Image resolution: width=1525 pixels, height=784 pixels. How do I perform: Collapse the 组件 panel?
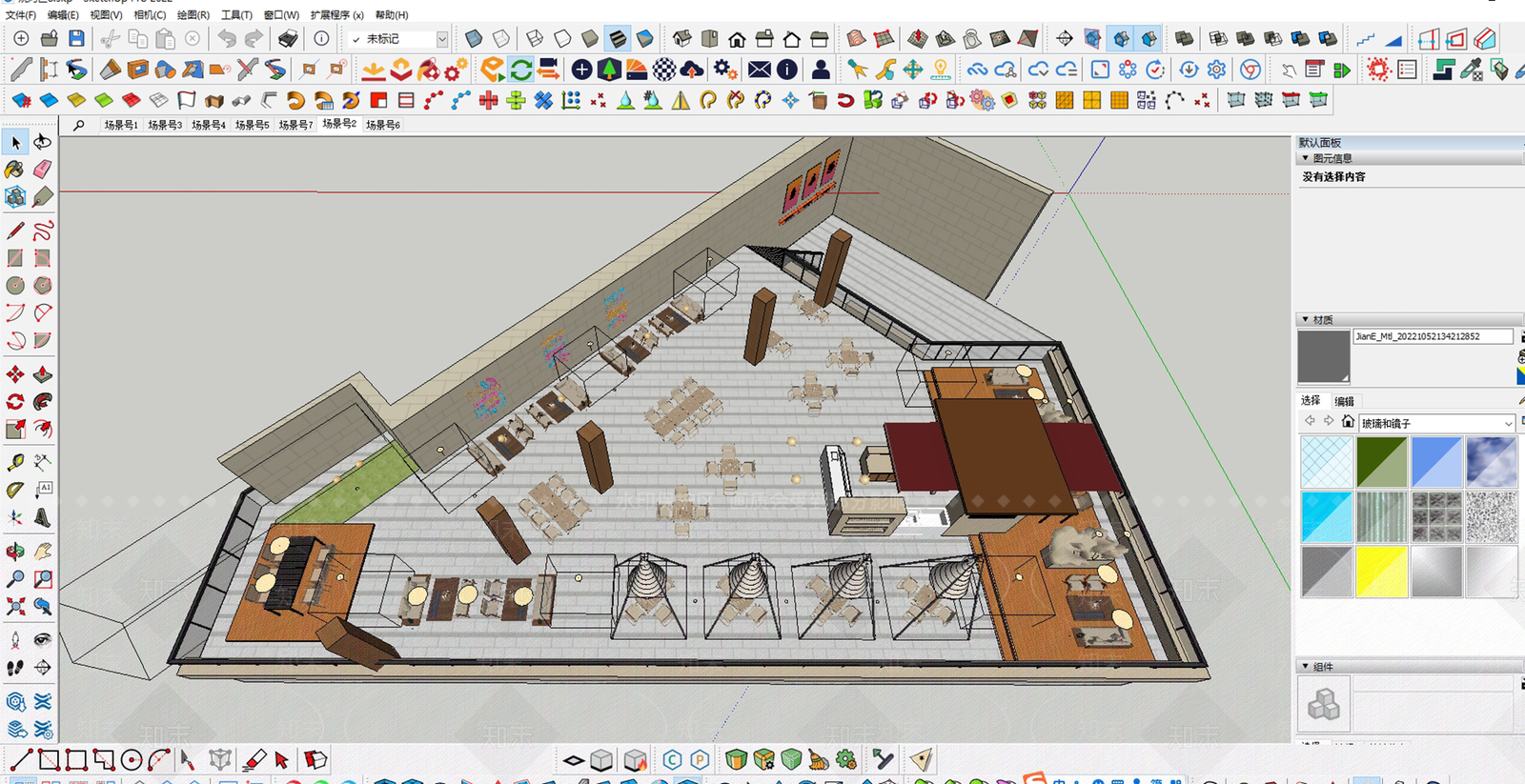click(1306, 667)
